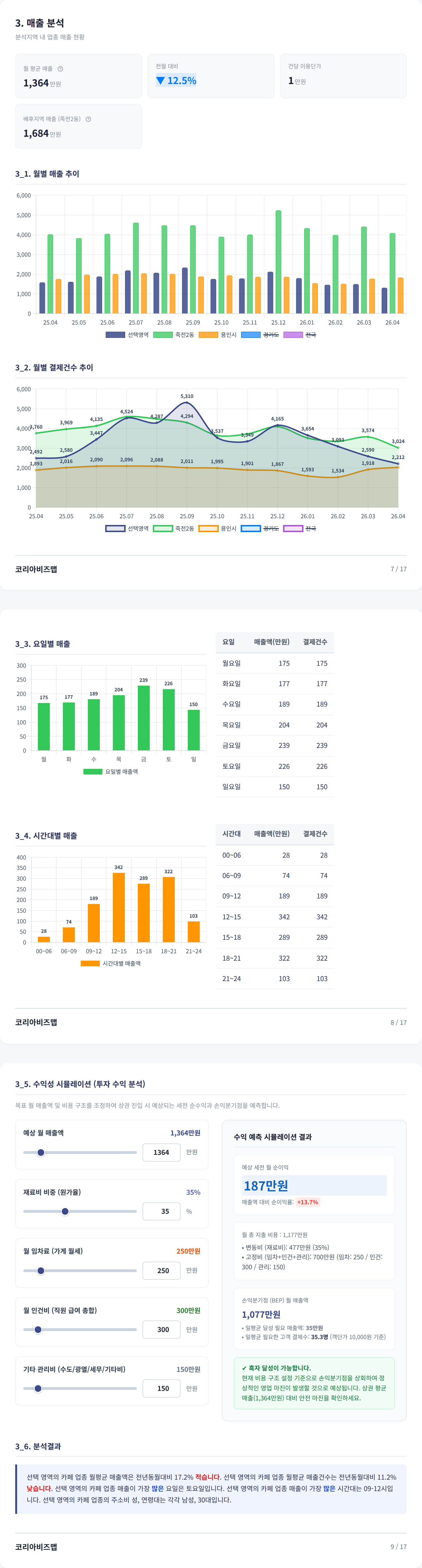
Task: Select the 금요일 row label in 요일 table
Action: click(x=231, y=746)
